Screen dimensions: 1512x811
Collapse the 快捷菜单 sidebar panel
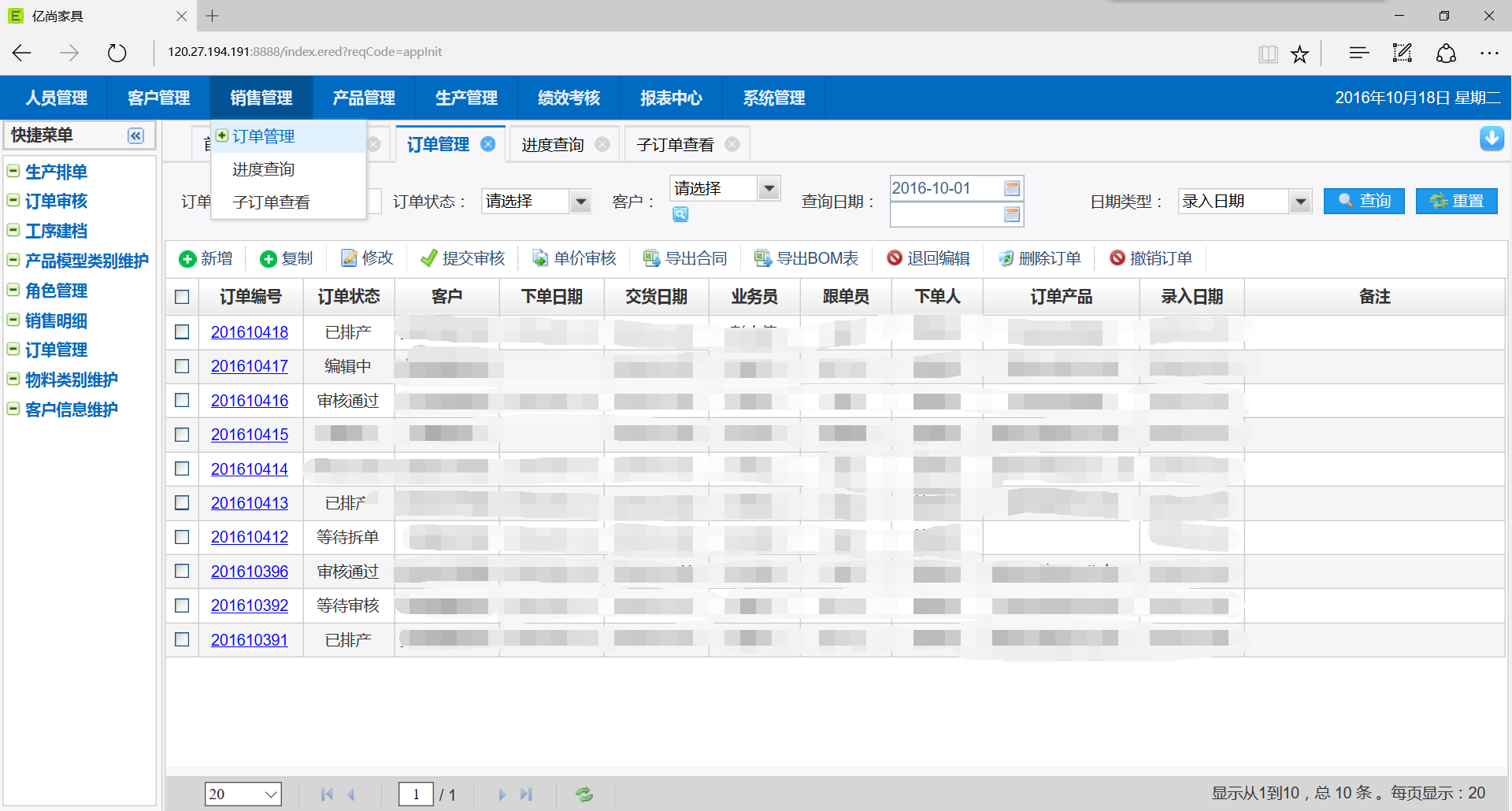[135, 135]
